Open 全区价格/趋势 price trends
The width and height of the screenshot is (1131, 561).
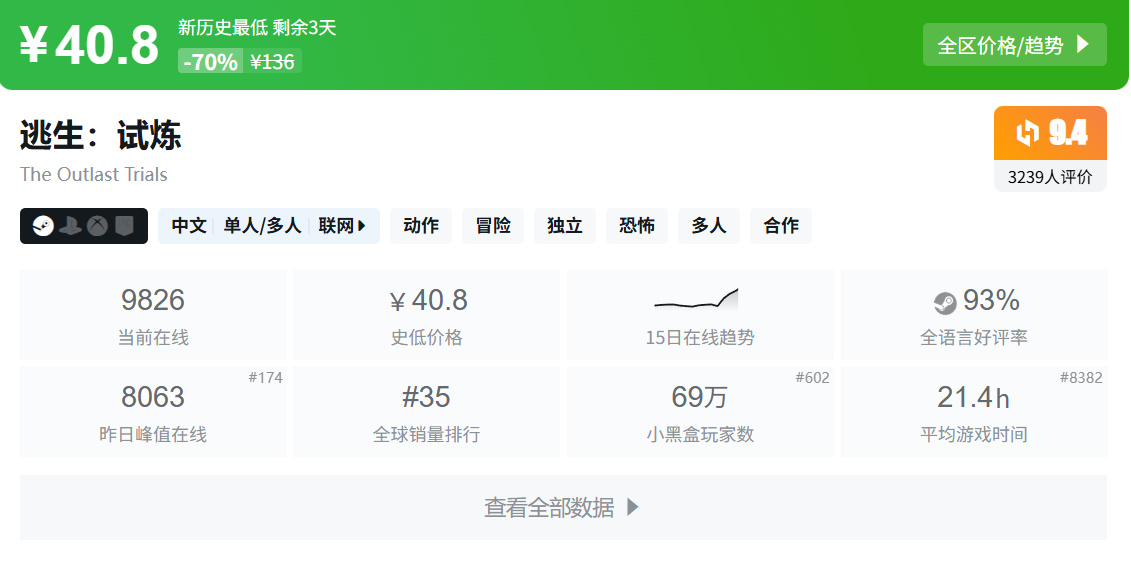(1015, 45)
